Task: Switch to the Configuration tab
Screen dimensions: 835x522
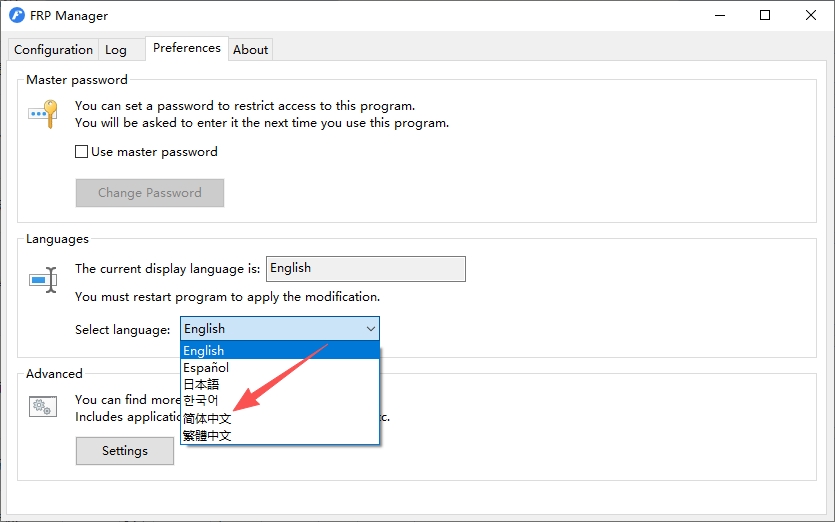Action: click(x=53, y=50)
